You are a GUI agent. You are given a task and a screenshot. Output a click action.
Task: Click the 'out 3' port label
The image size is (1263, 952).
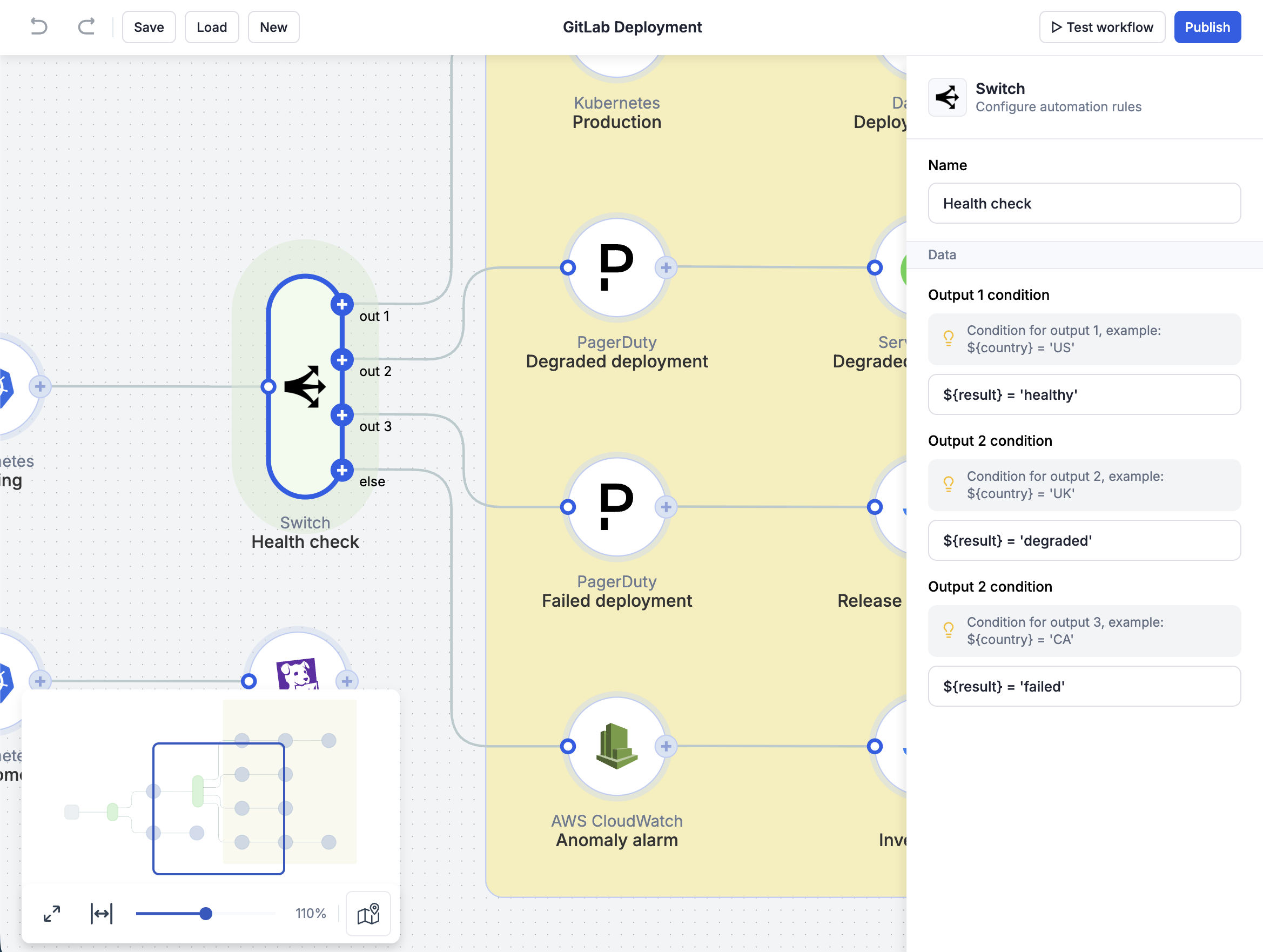375,427
